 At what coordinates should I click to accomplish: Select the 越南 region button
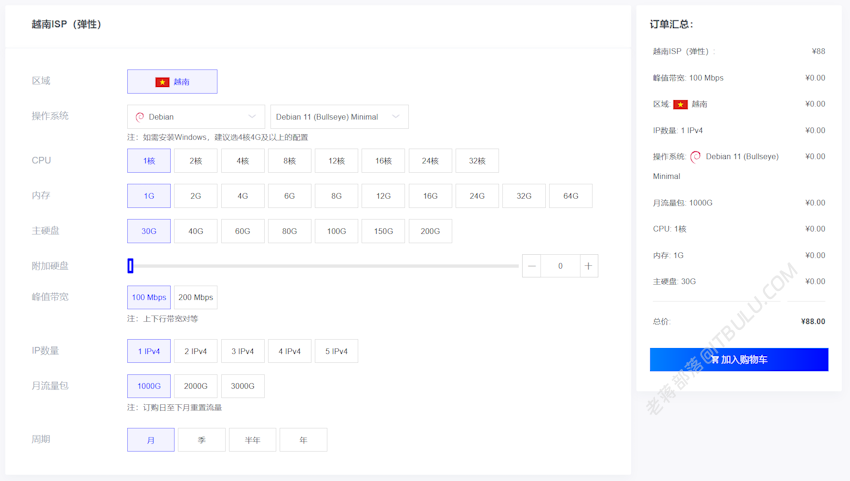pos(172,81)
